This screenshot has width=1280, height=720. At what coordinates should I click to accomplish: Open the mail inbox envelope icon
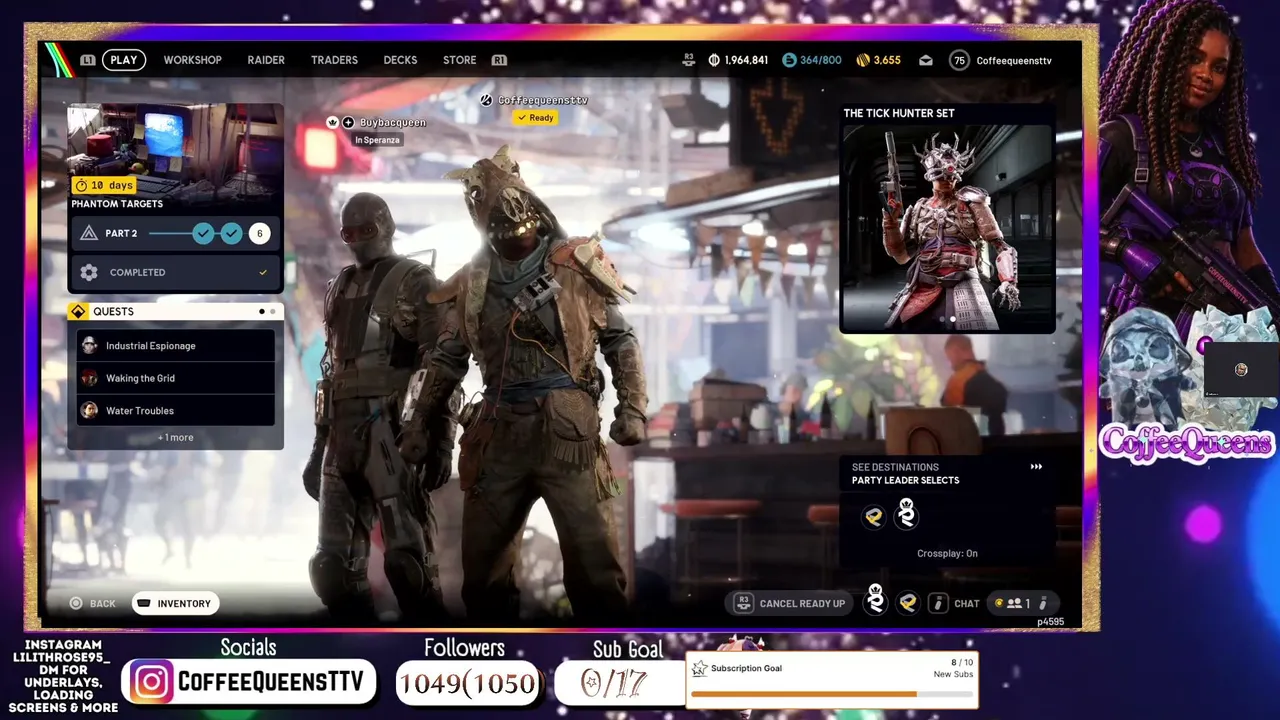926,60
